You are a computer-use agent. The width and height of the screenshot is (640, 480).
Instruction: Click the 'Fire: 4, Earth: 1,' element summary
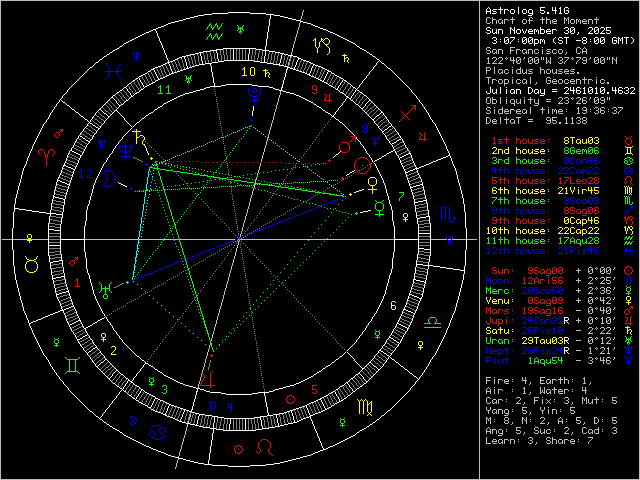[539, 381]
